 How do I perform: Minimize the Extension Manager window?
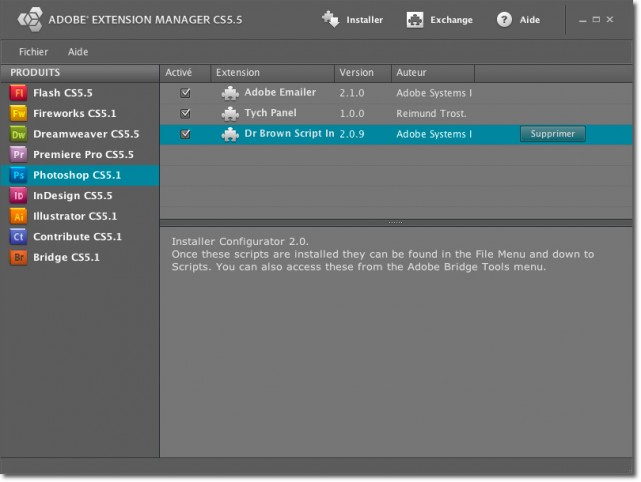pyautogui.click(x=583, y=20)
